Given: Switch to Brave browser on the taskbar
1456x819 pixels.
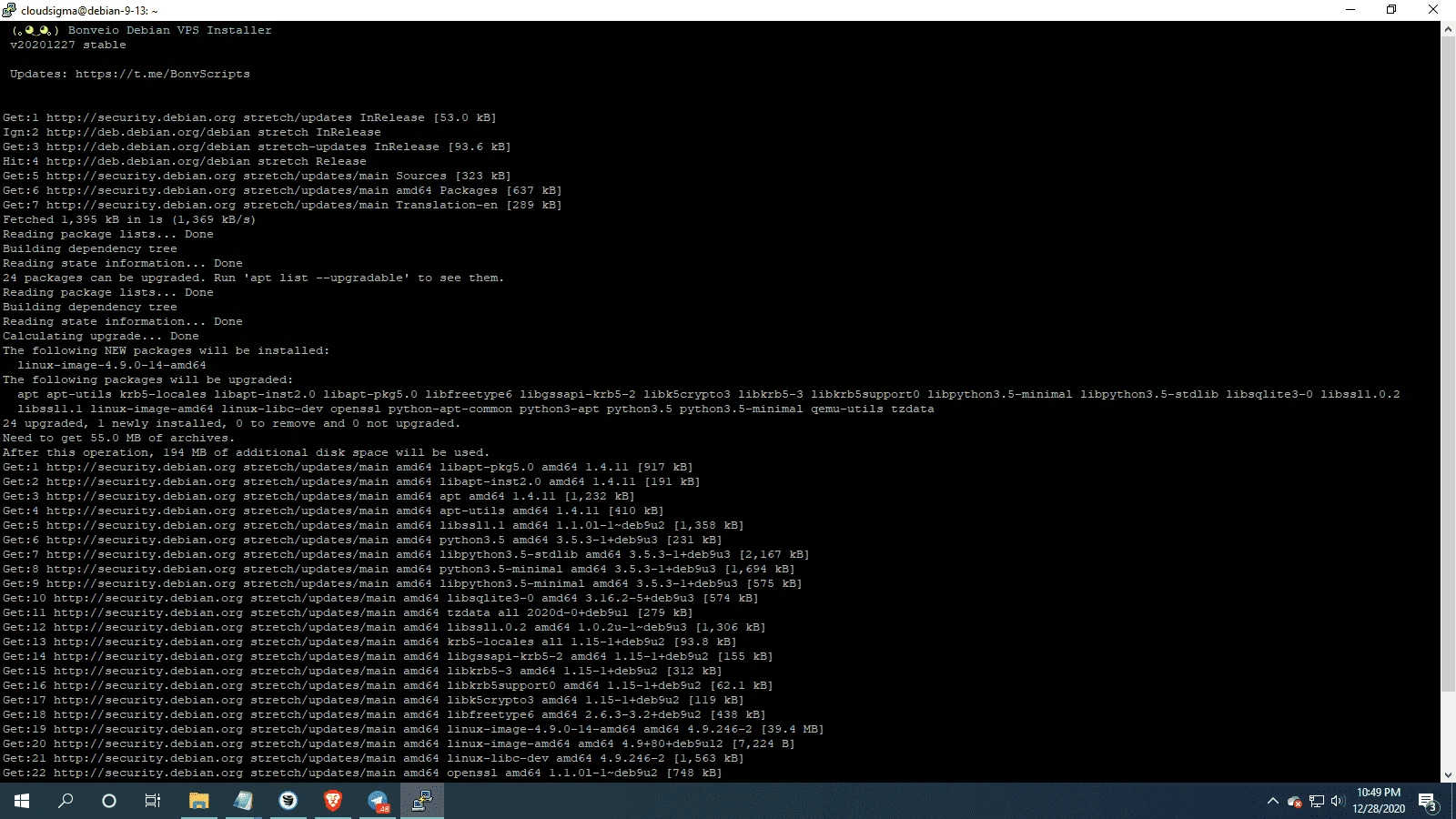Looking at the screenshot, I should 332,801.
